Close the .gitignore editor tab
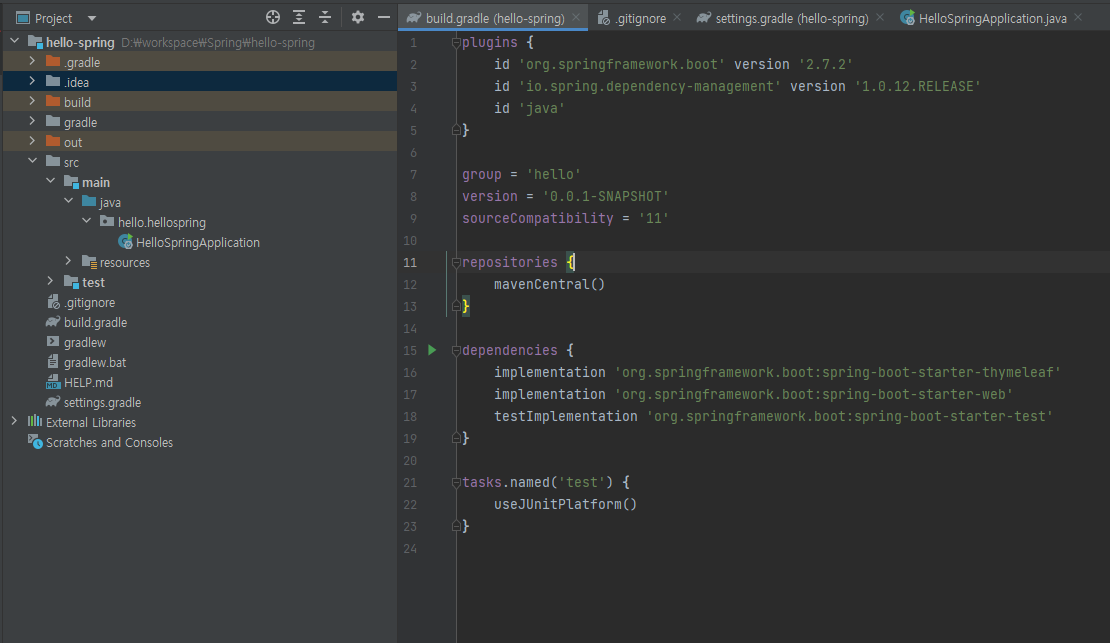This screenshot has height=643, width=1110. pos(677,18)
